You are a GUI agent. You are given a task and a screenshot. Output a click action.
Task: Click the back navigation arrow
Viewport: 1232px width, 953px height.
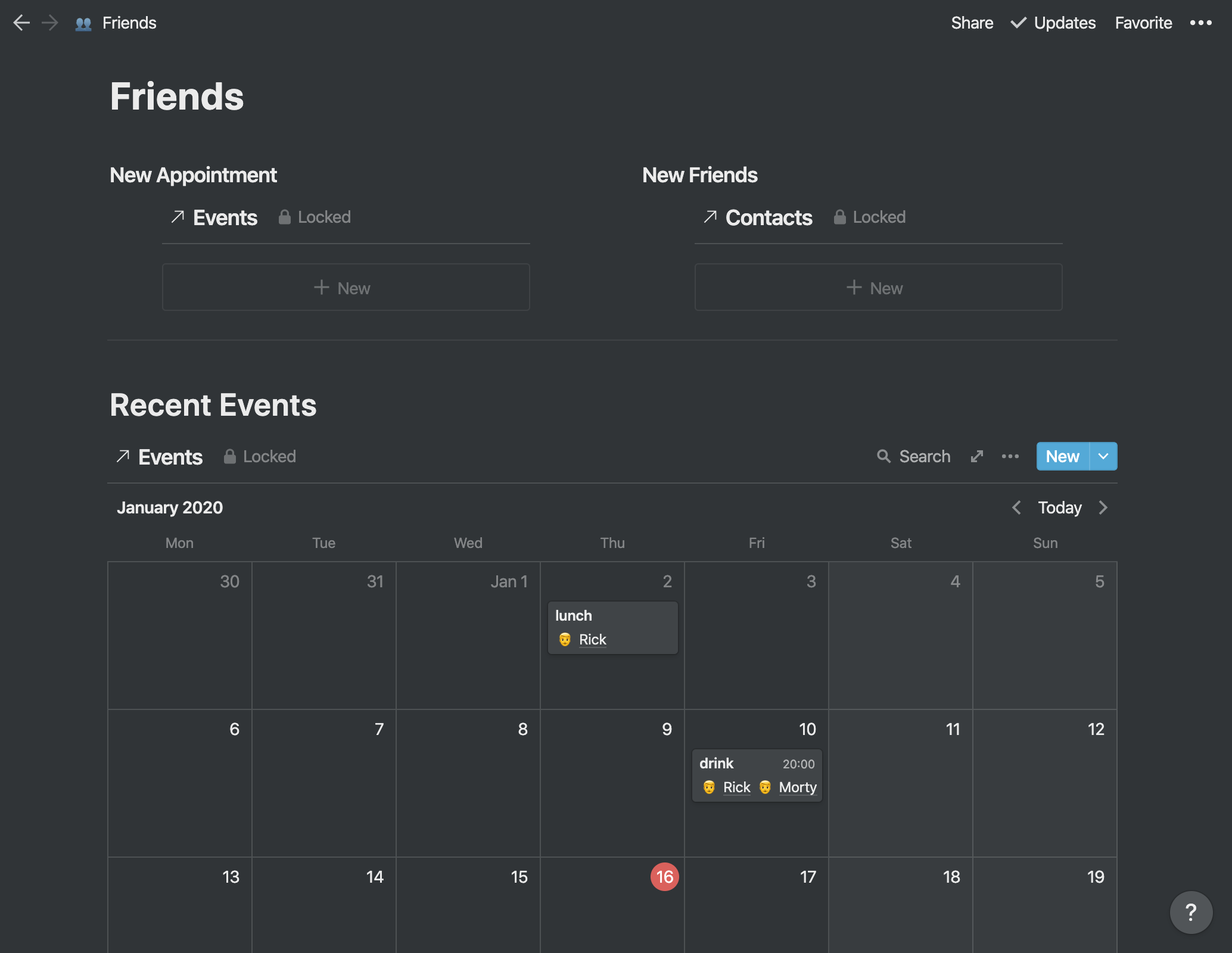pyautogui.click(x=21, y=23)
